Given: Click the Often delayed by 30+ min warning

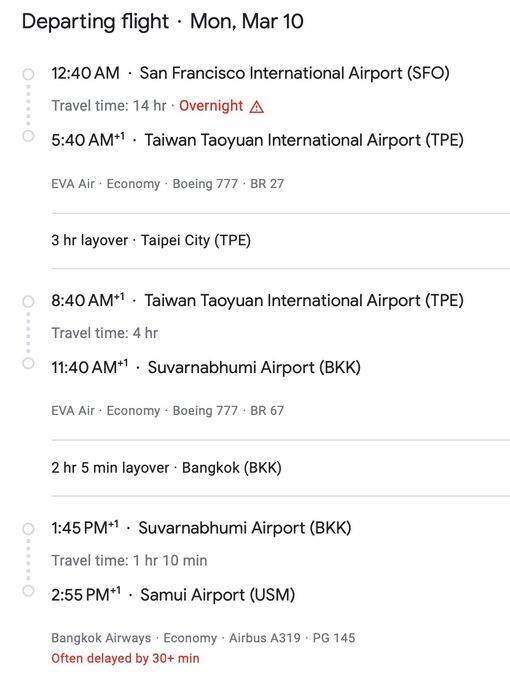Looking at the screenshot, I should click(125, 658).
